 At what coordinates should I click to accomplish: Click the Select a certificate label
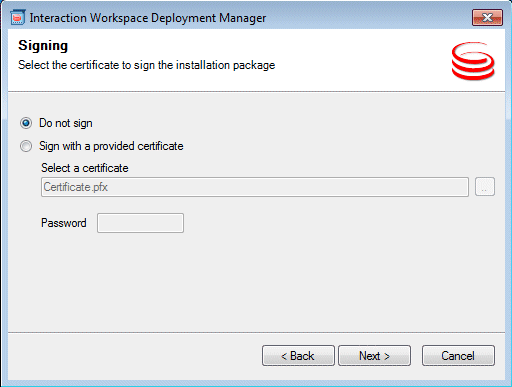[85, 168]
